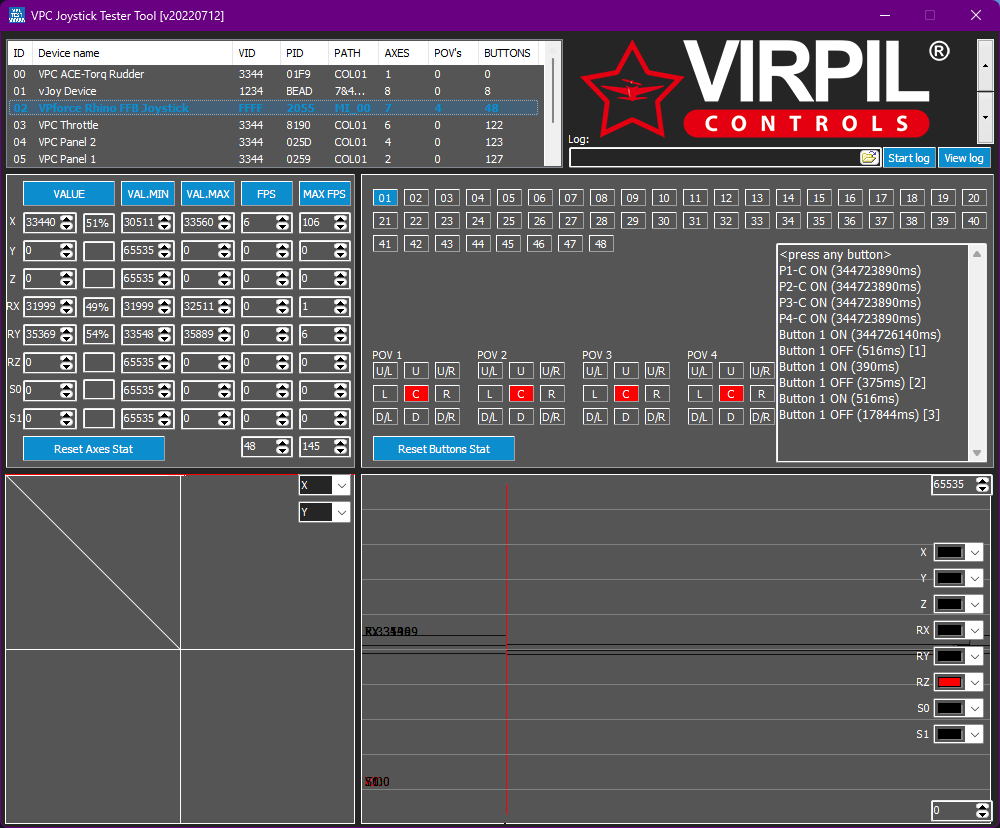Click the RY VAL.MAX stepper arrows
Image resolution: width=1000 pixels, height=828 pixels.
224,334
